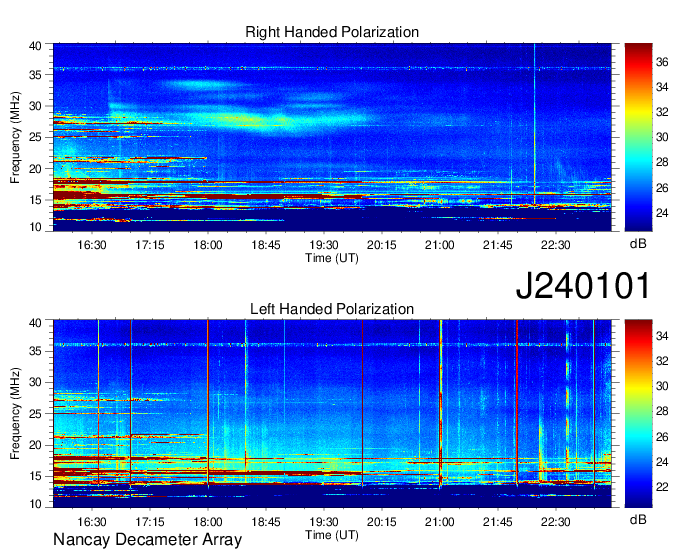Click the bottom plot's 'Frequency (MHz)' axis label
Screen dimensions: 680x552
[15, 414]
